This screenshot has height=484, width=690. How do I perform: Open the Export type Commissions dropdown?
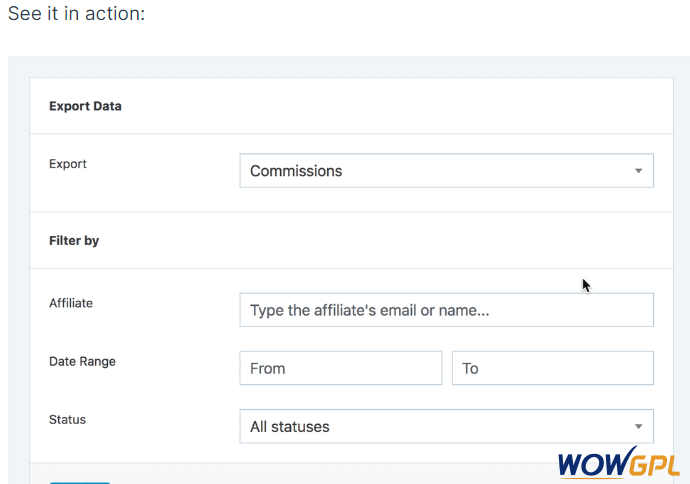[447, 171]
